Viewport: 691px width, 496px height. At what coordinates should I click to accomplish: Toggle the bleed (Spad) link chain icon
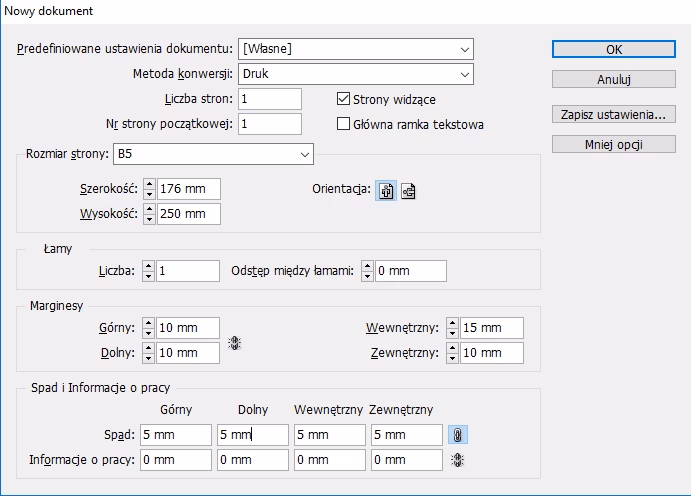tap(457, 435)
